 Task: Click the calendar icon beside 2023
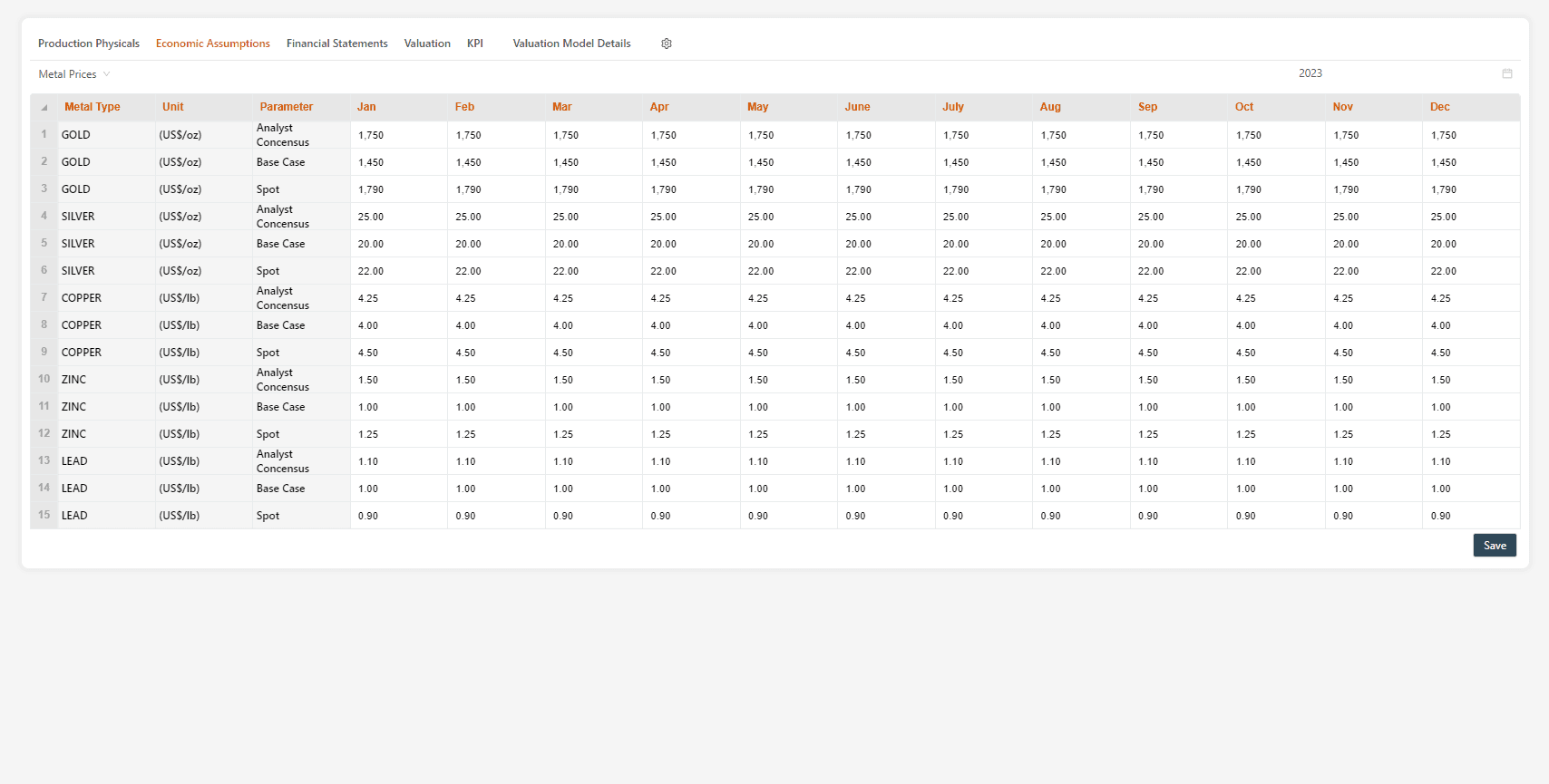coord(1507,73)
